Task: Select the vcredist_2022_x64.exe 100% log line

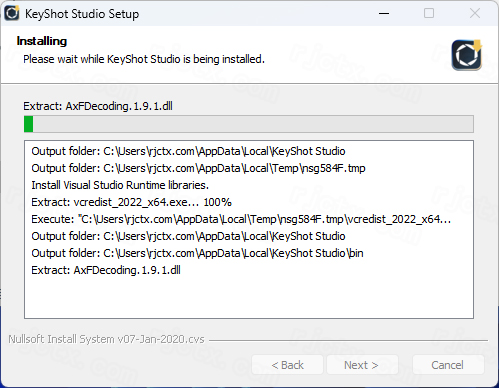Action: [131, 202]
